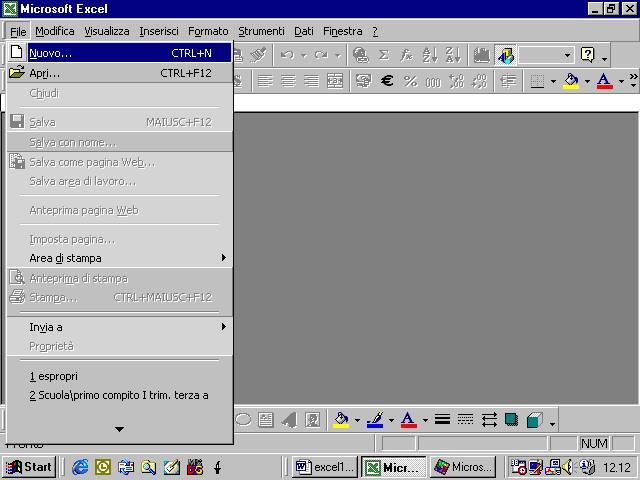
Task: Open the Strumenti menu
Action: pyautogui.click(x=261, y=31)
